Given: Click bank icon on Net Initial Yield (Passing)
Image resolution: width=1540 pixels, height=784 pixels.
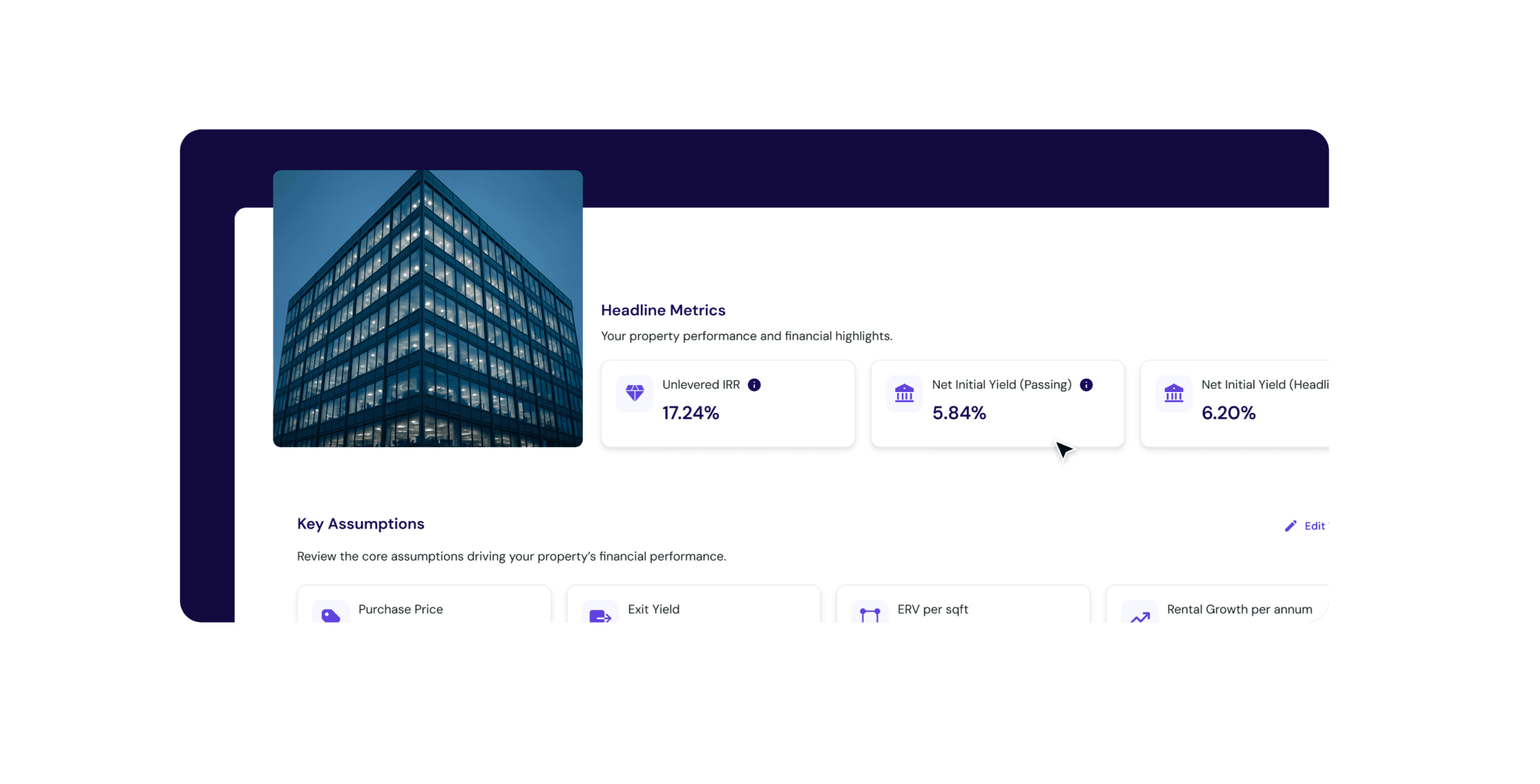Looking at the screenshot, I should 904,393.
